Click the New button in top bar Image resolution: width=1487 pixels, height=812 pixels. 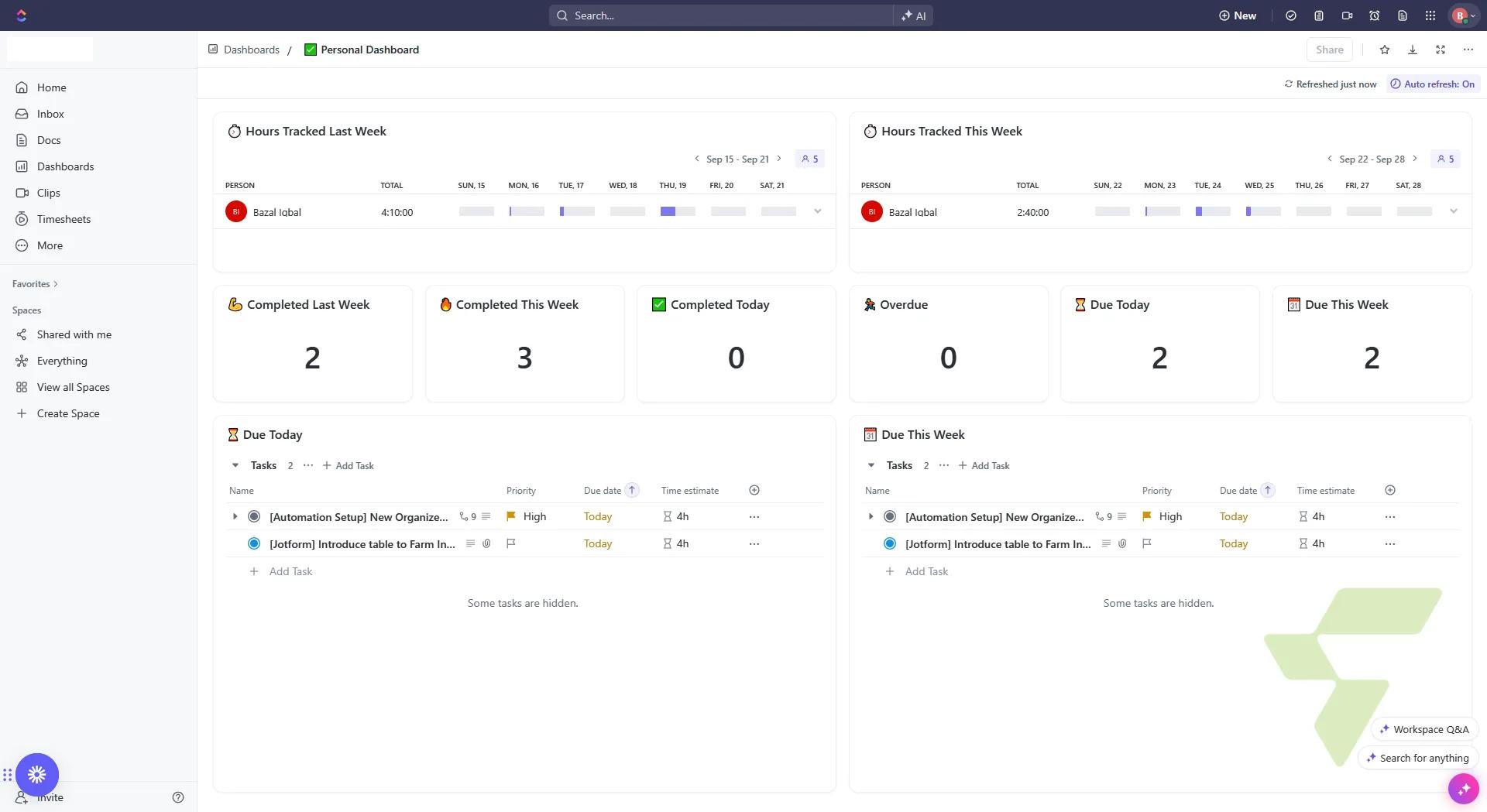1238,15
